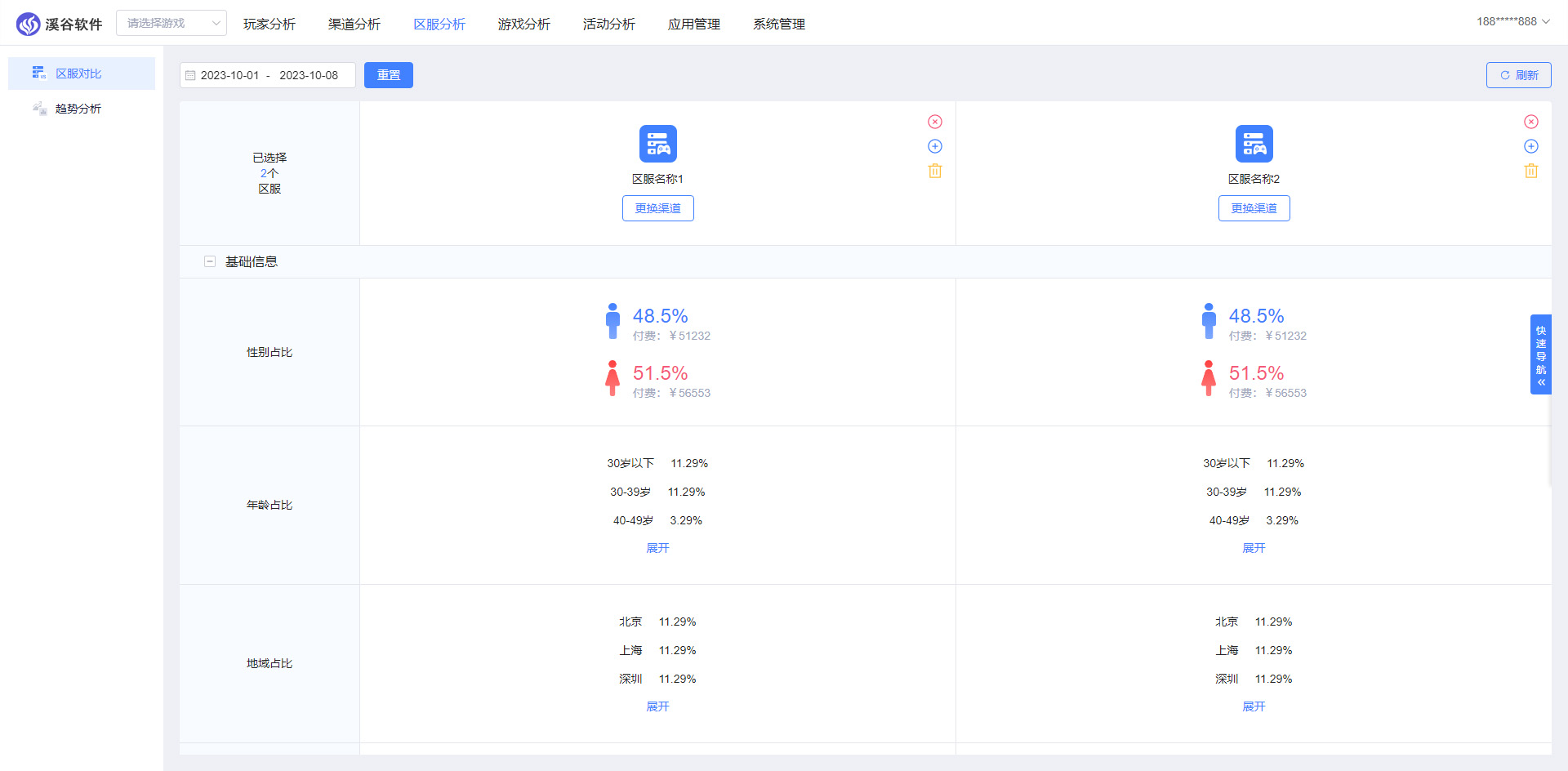Viewport: 1568px width, 771px height.
Task: Open the 游戏分析 menu
Action: [524, 25]
